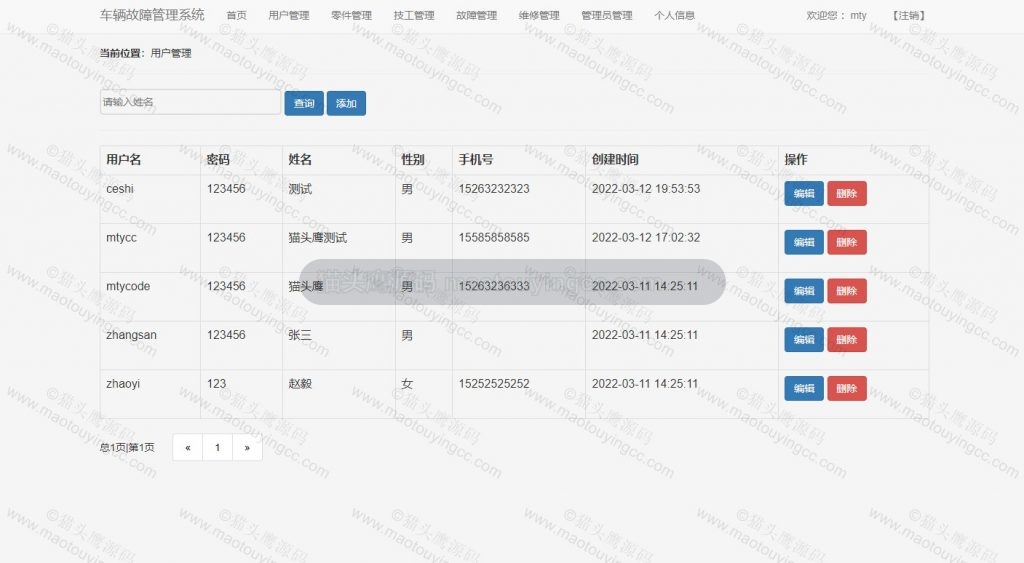
Task: Focus the 请输入姓名 search field
Action: [x=190, y=102]
